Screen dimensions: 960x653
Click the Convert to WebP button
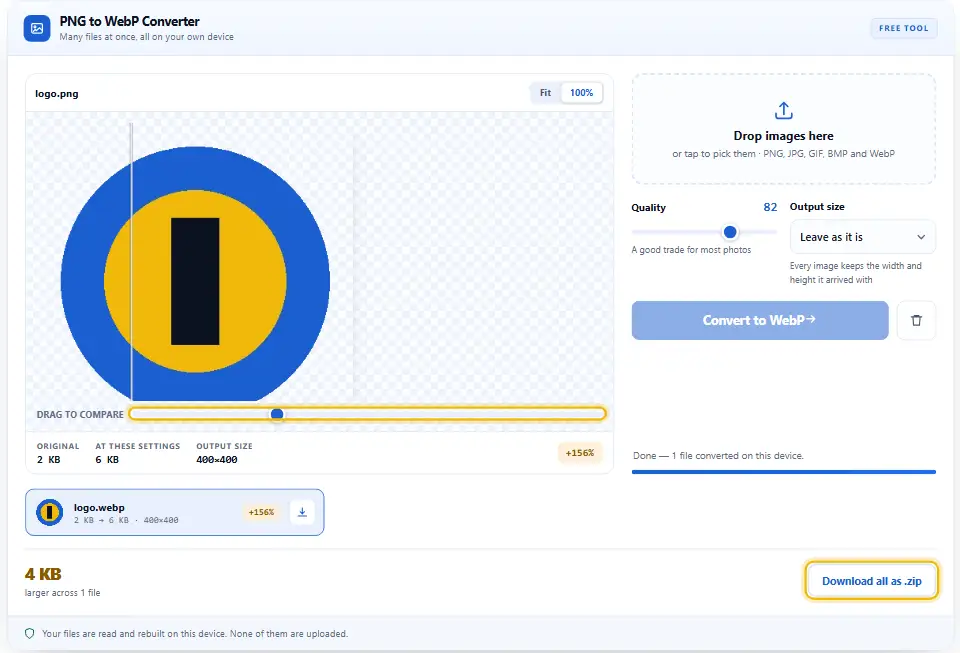(760, 320)
